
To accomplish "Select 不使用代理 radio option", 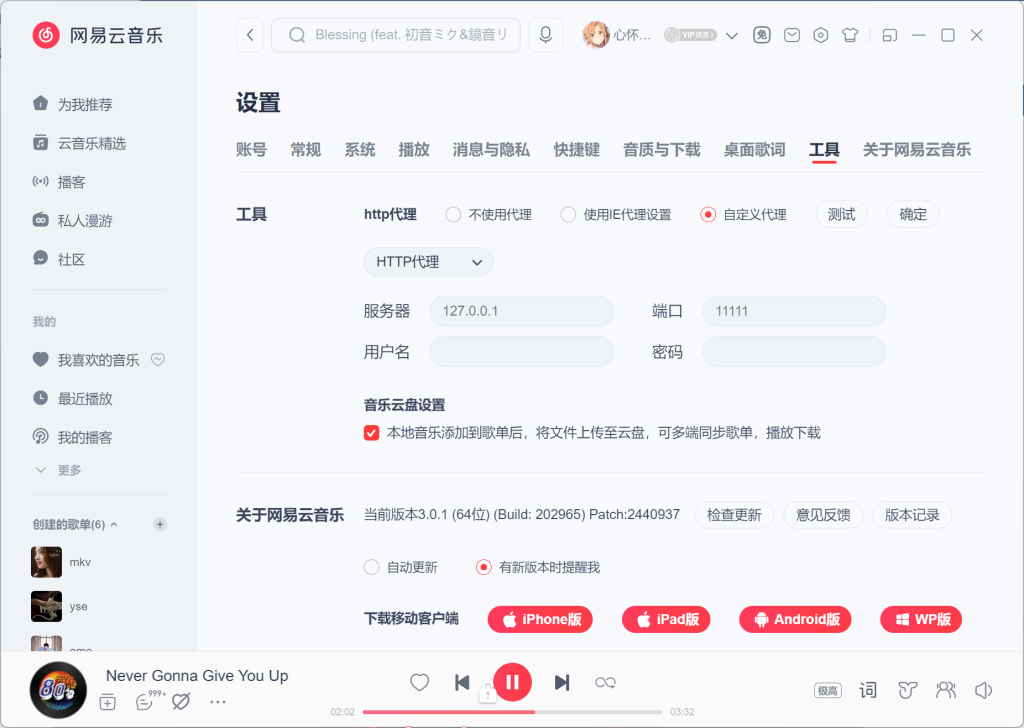I will tap(454, 214).
